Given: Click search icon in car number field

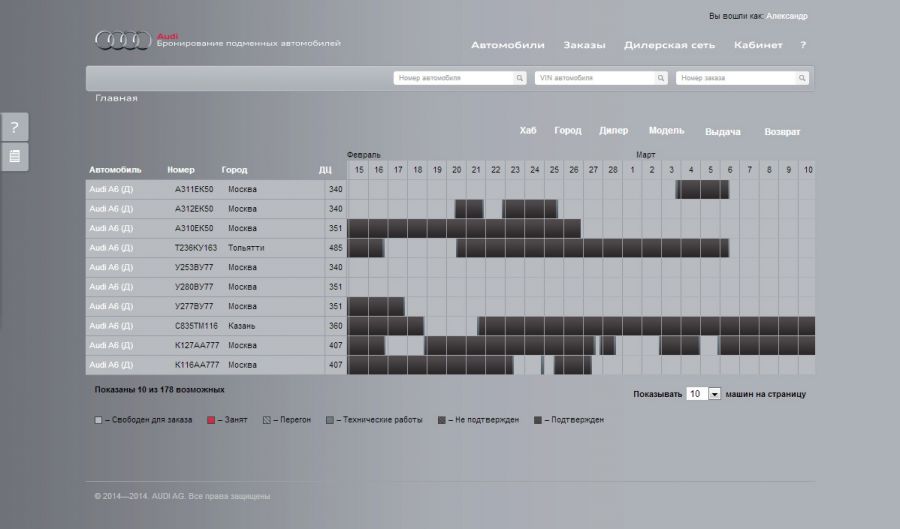Looking at the screenshot, I should [x=519, y=78].
